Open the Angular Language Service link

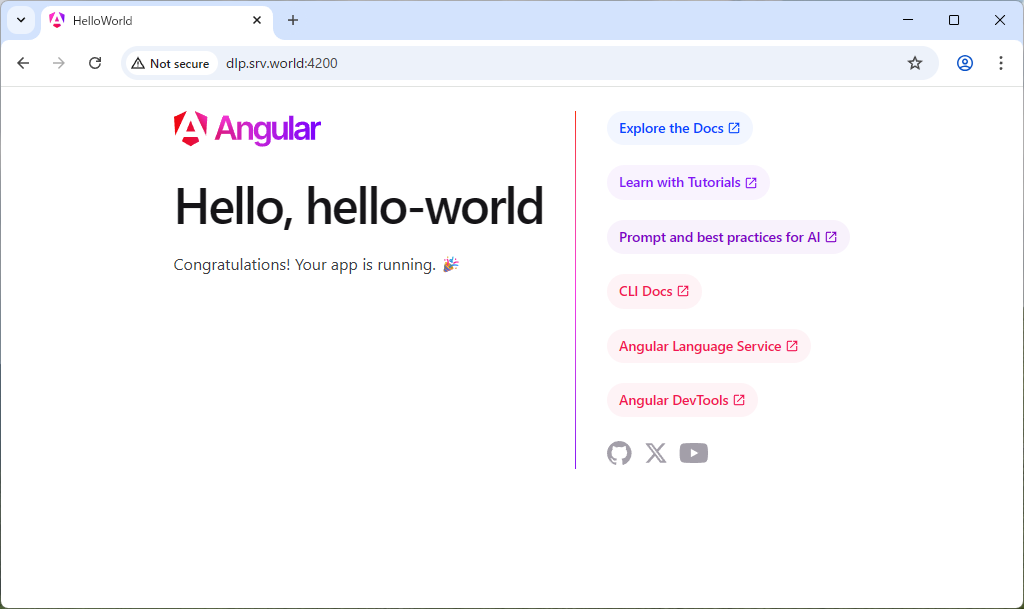coord(708,346)
